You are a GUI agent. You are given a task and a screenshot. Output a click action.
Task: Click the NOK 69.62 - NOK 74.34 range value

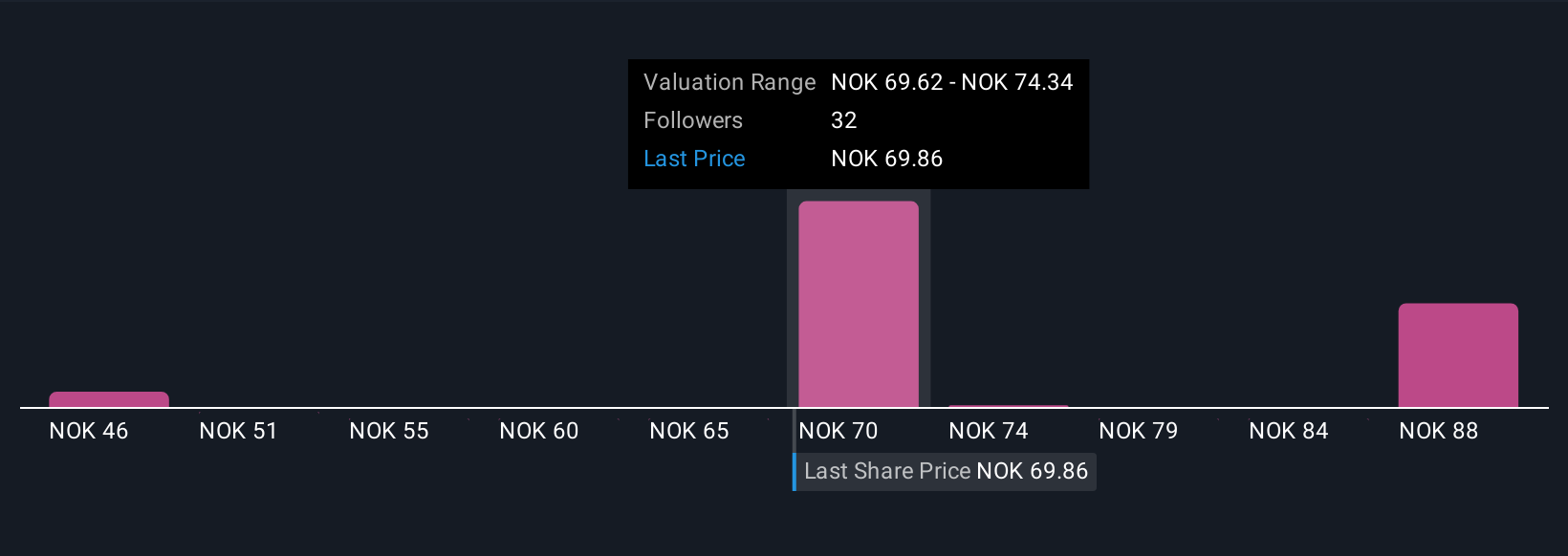952,82
